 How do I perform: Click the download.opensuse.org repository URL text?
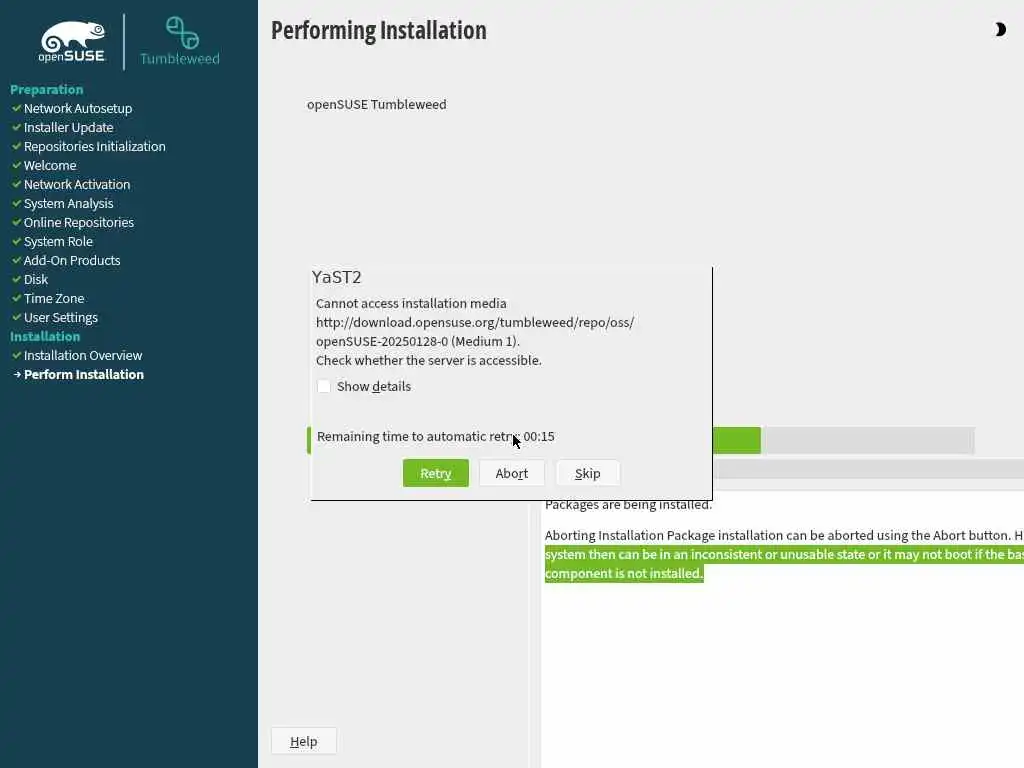pyautogui.click(x=475, y=322)
